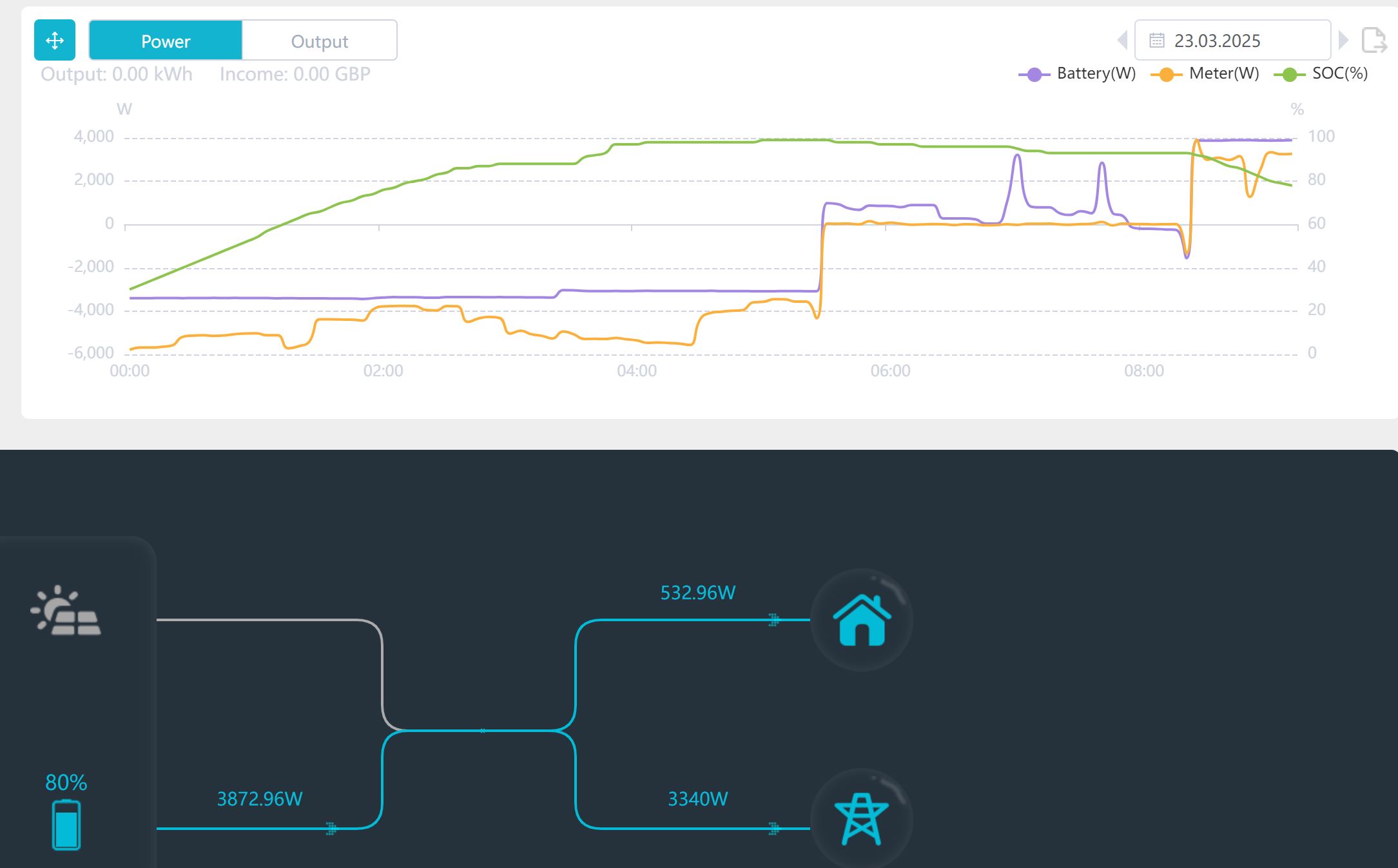Export chart data icon

tap(1374, 41)
